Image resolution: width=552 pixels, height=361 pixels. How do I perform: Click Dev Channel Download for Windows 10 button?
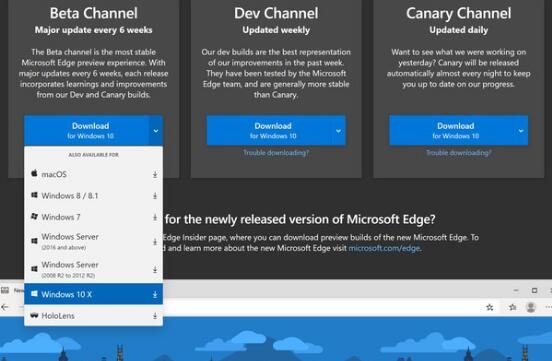tap(269, 130)
